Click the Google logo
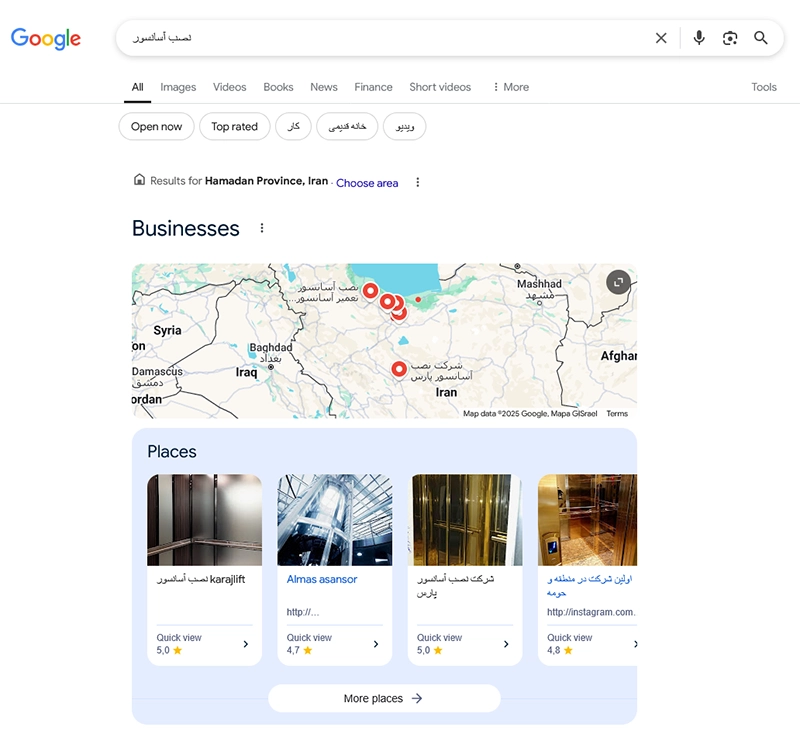This screenshot has width=800, height=734. tap(46, 38)
